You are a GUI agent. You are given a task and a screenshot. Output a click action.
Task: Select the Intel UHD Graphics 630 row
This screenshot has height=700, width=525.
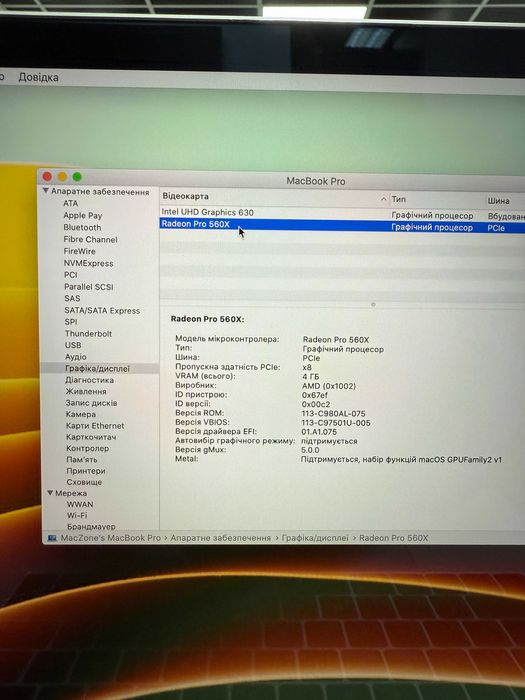point(342,213)
